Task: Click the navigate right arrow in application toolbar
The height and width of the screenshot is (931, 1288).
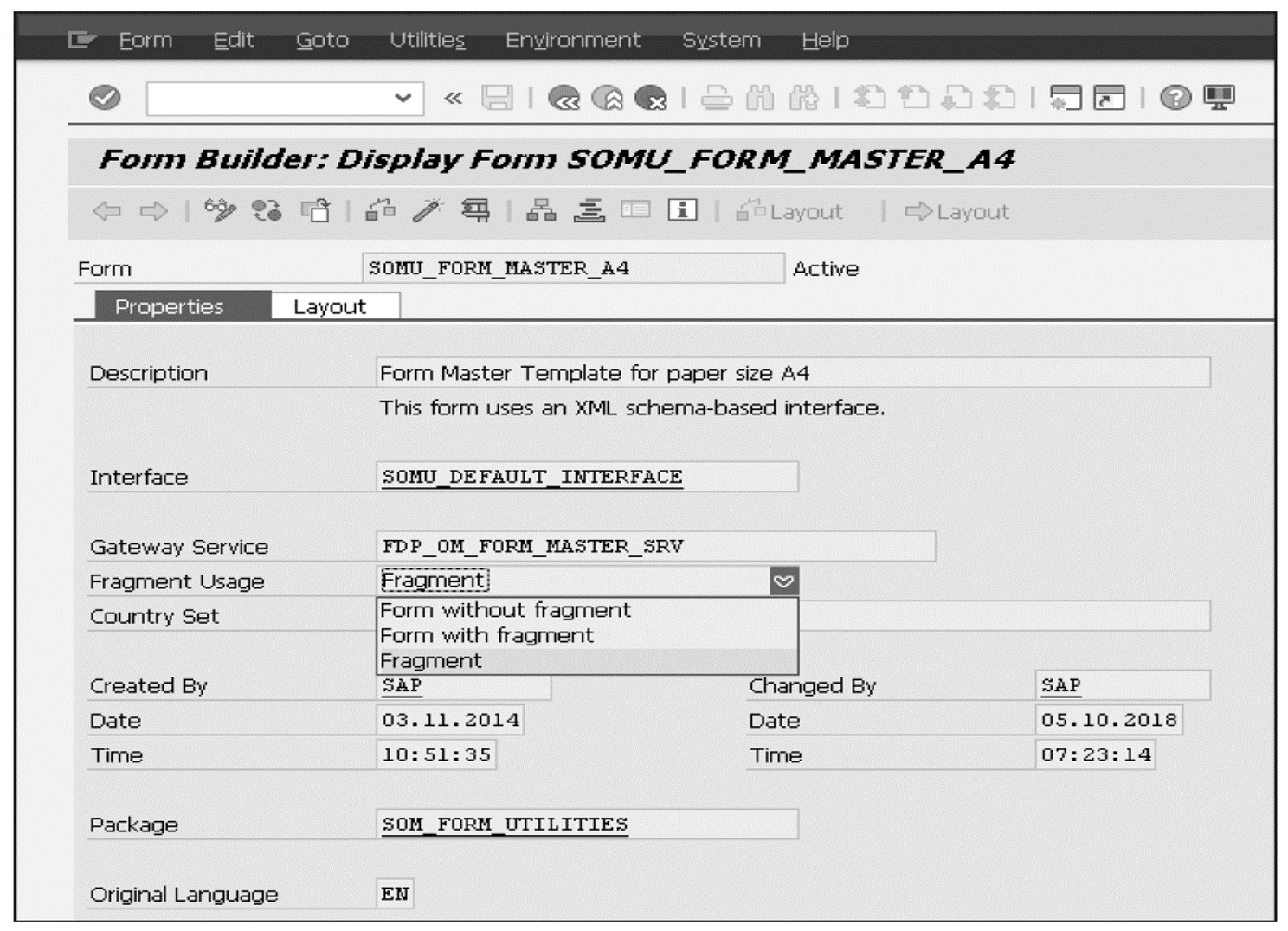Action: [153, 210]
